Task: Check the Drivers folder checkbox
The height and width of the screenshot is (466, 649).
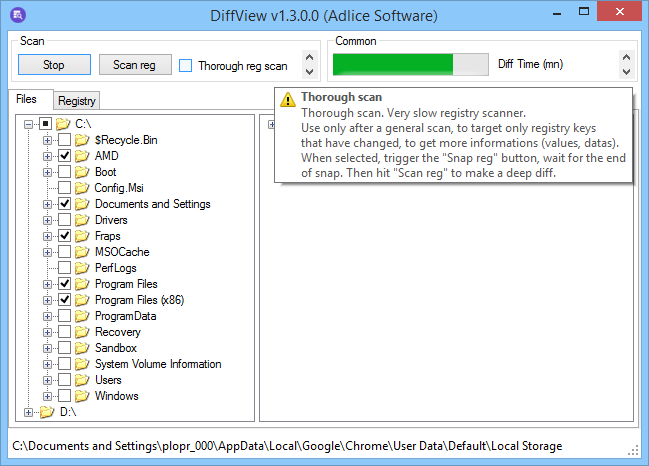Action: click(65, 220)
